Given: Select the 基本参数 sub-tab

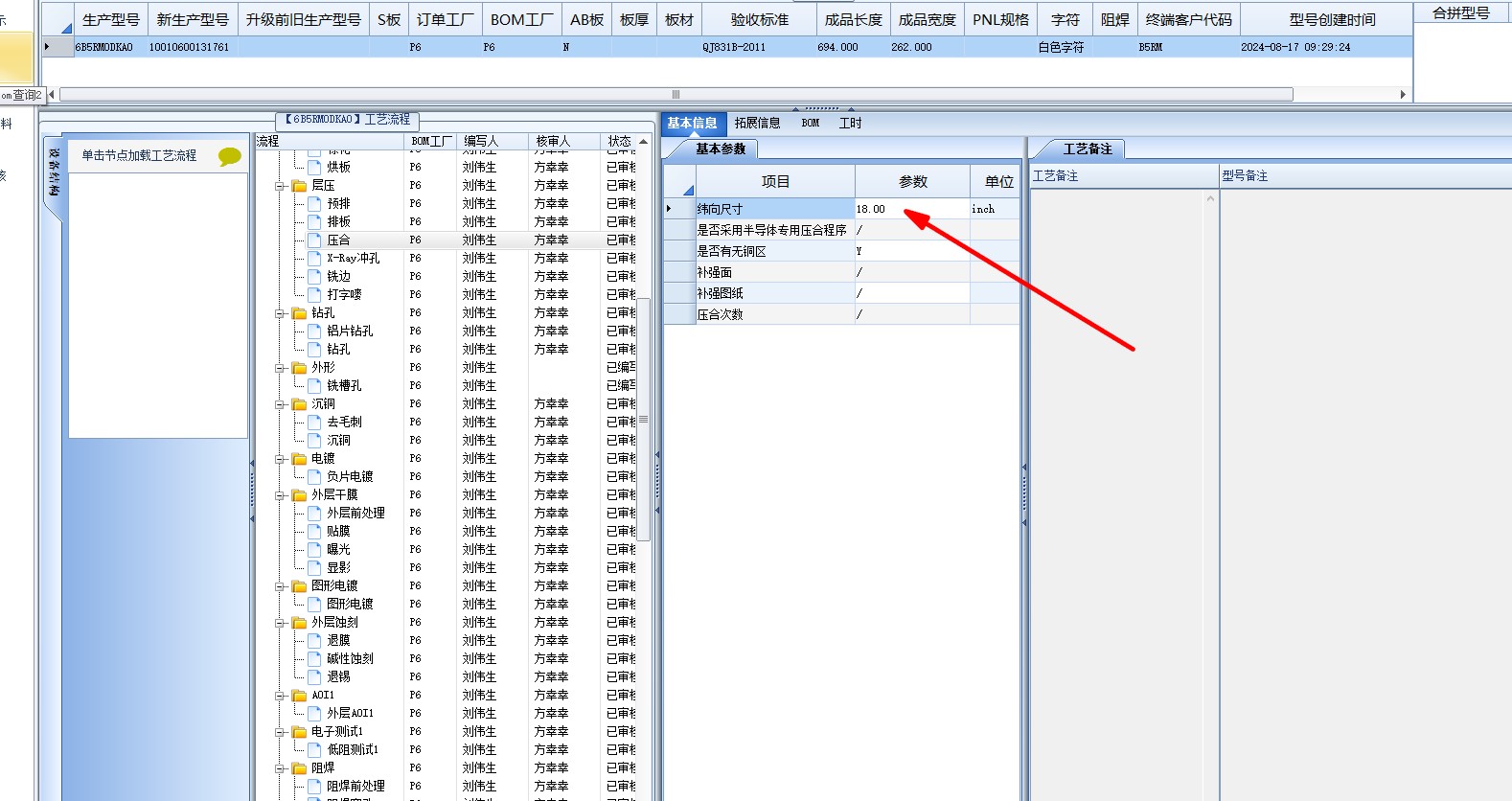Looking at the screenshot, I should point(721,149).
